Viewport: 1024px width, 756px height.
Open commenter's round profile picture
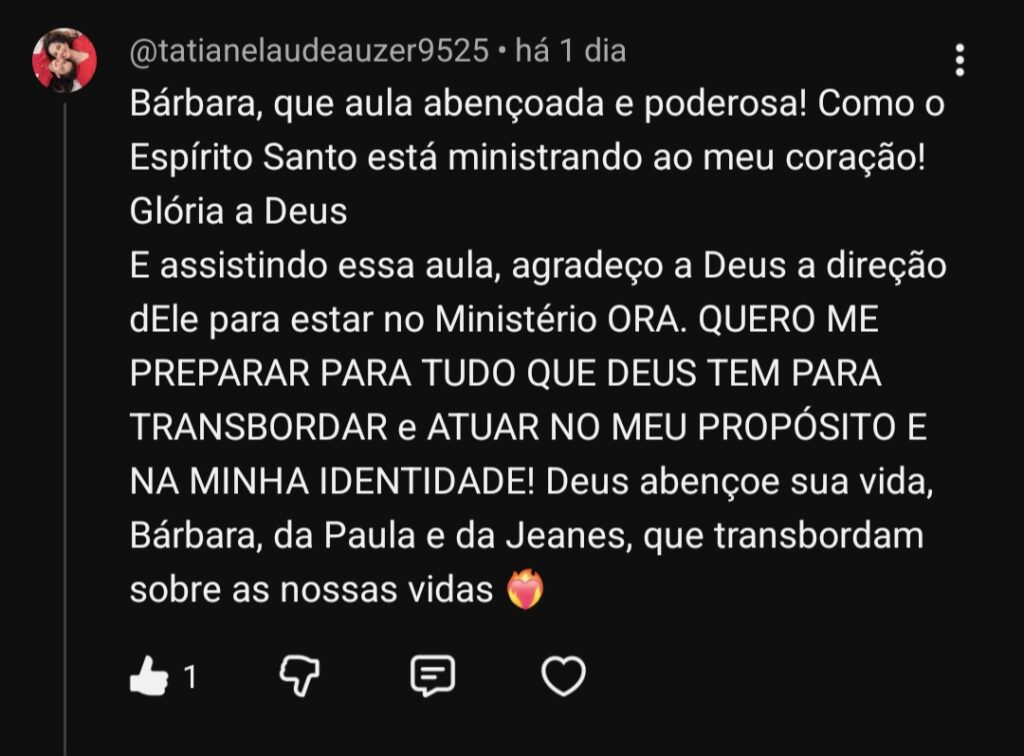pyautogui.click(x=65, y=60)
